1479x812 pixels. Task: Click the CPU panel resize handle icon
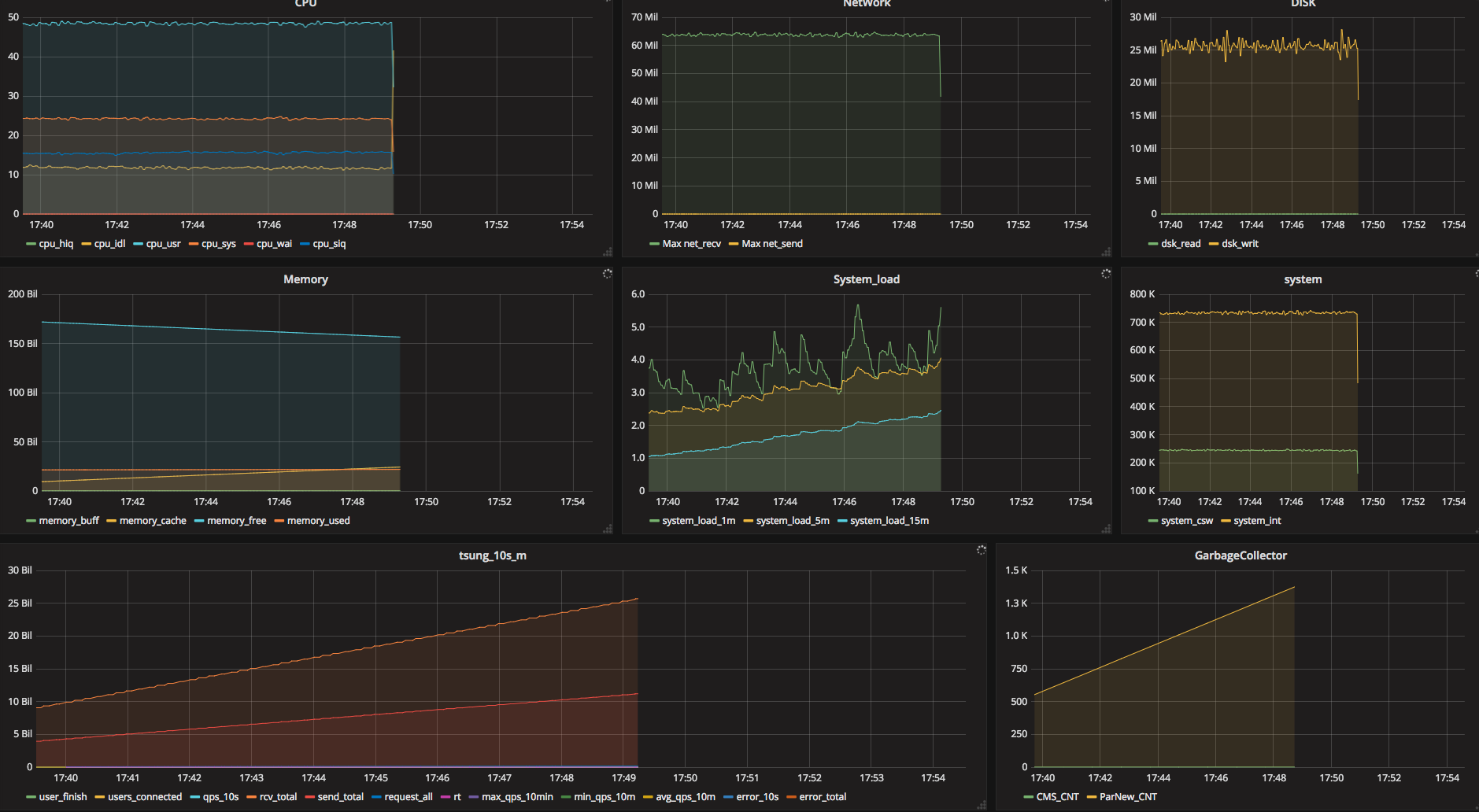click(608, 252)
